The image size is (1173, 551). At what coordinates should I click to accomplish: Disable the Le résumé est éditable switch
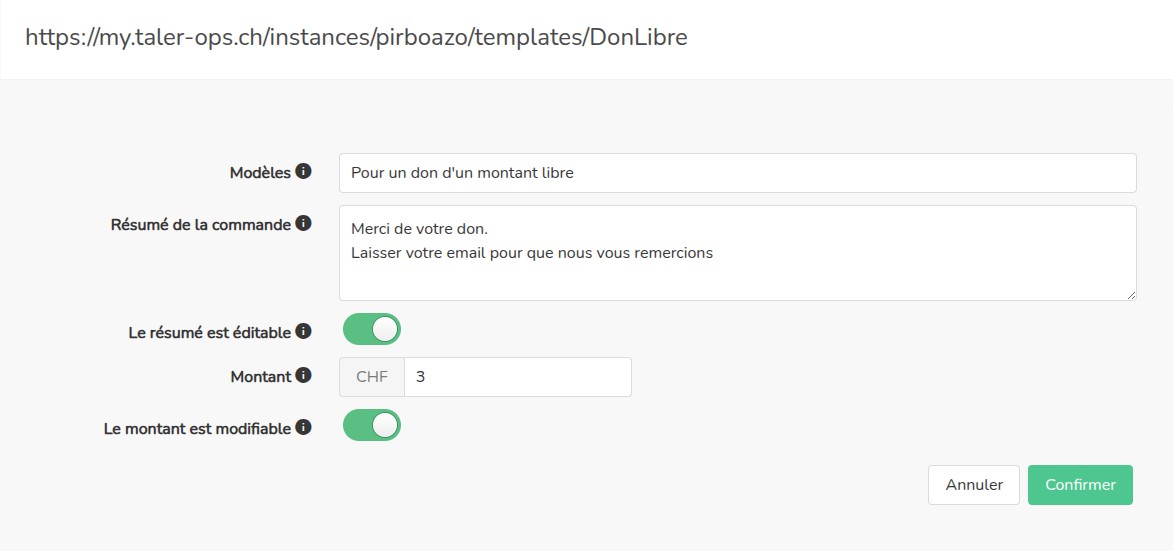372,329
